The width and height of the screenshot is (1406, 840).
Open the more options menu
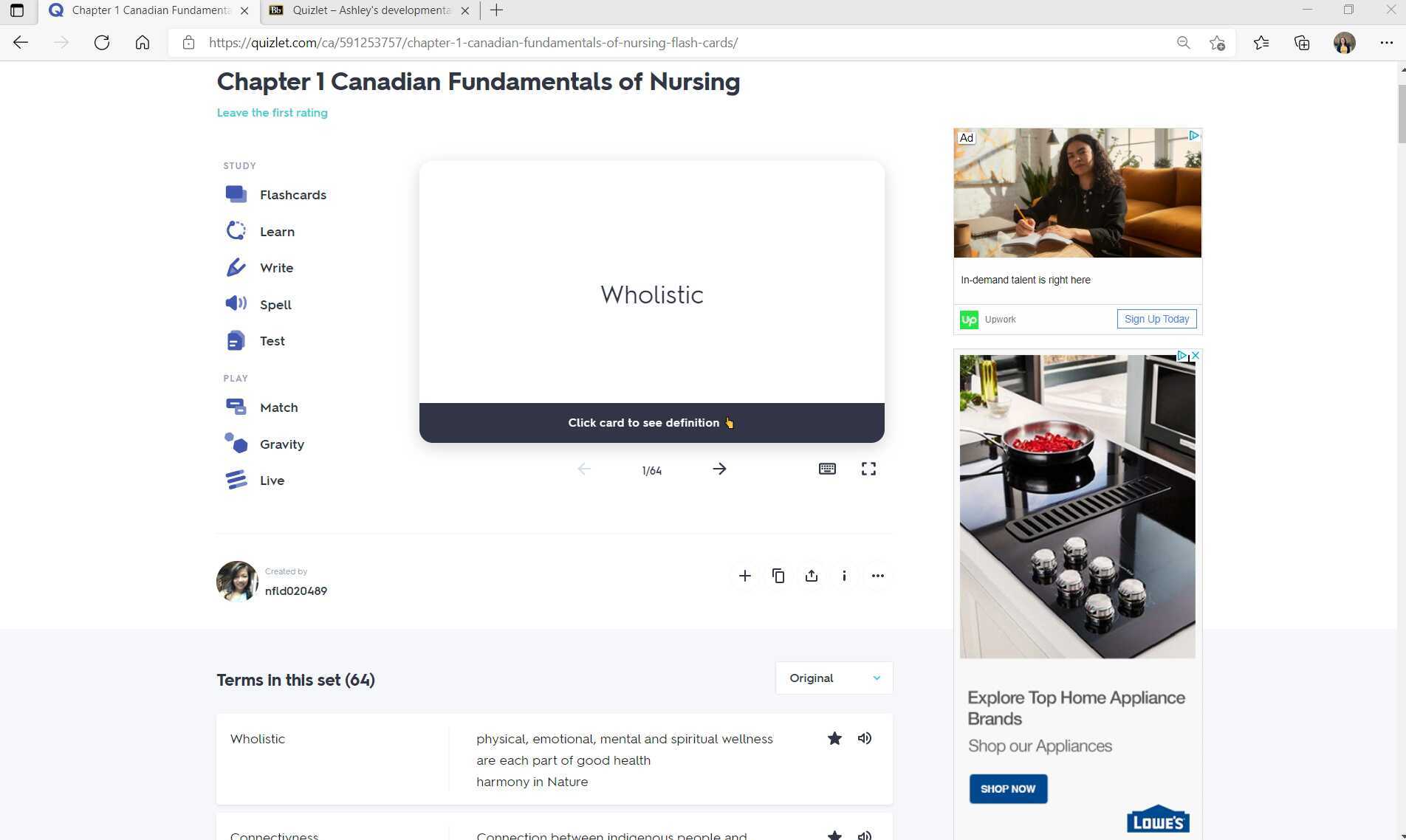tap(877, 576)
